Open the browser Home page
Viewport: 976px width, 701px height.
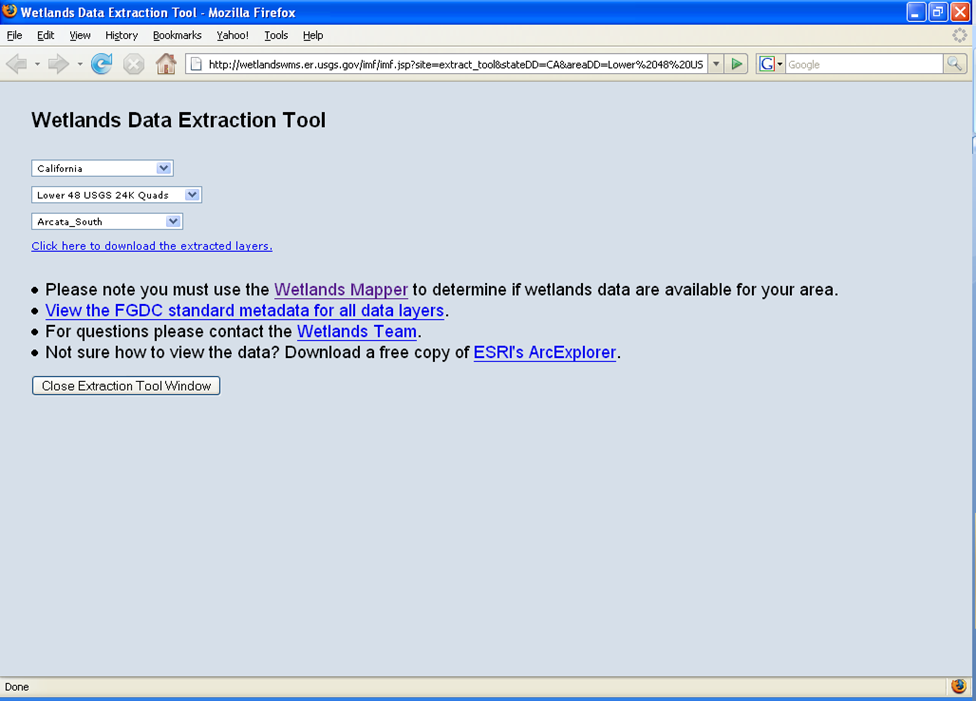[x=166, y=63]
